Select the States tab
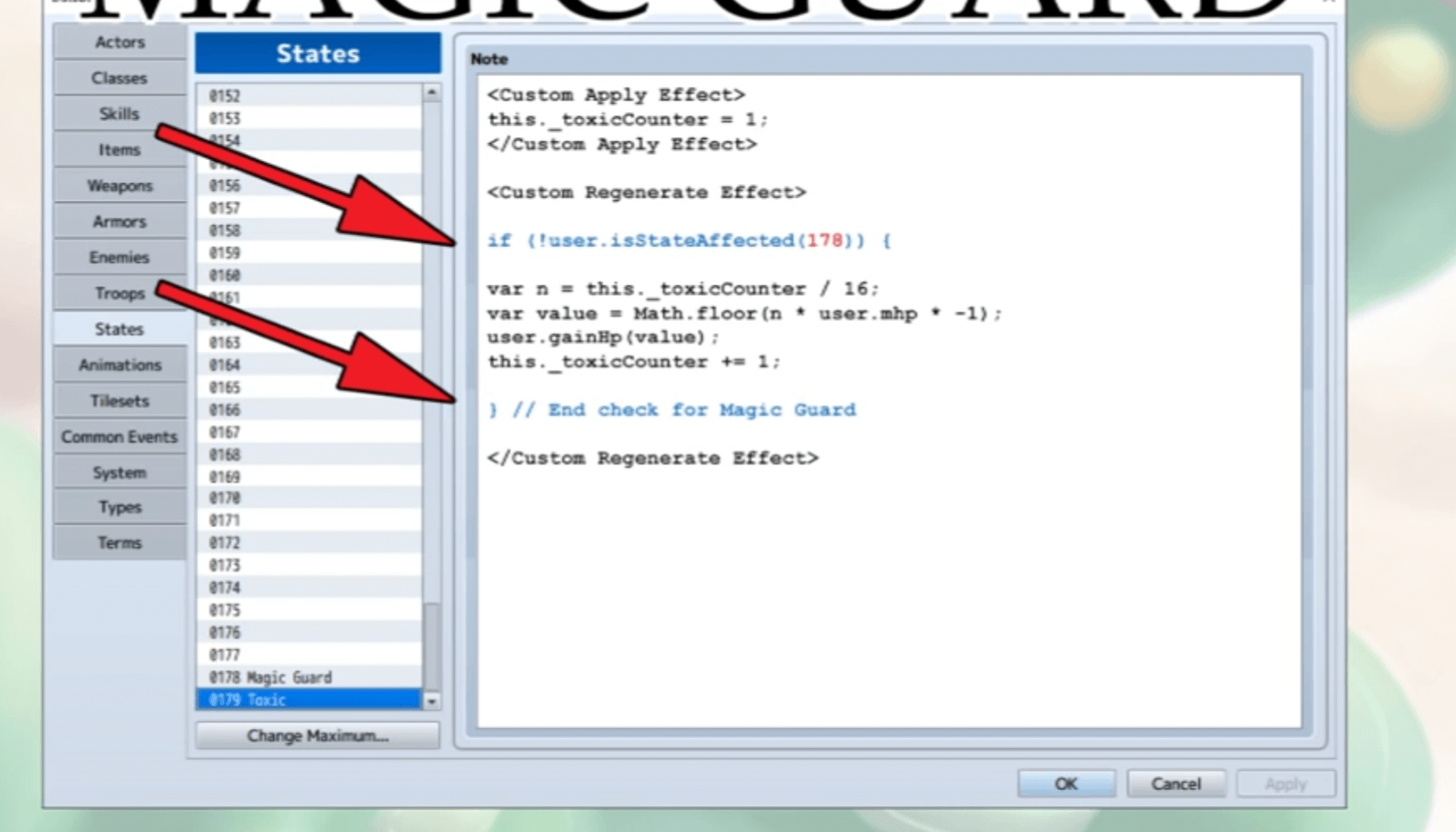This screenshot has width=1456, height=832. coord(120,329)
